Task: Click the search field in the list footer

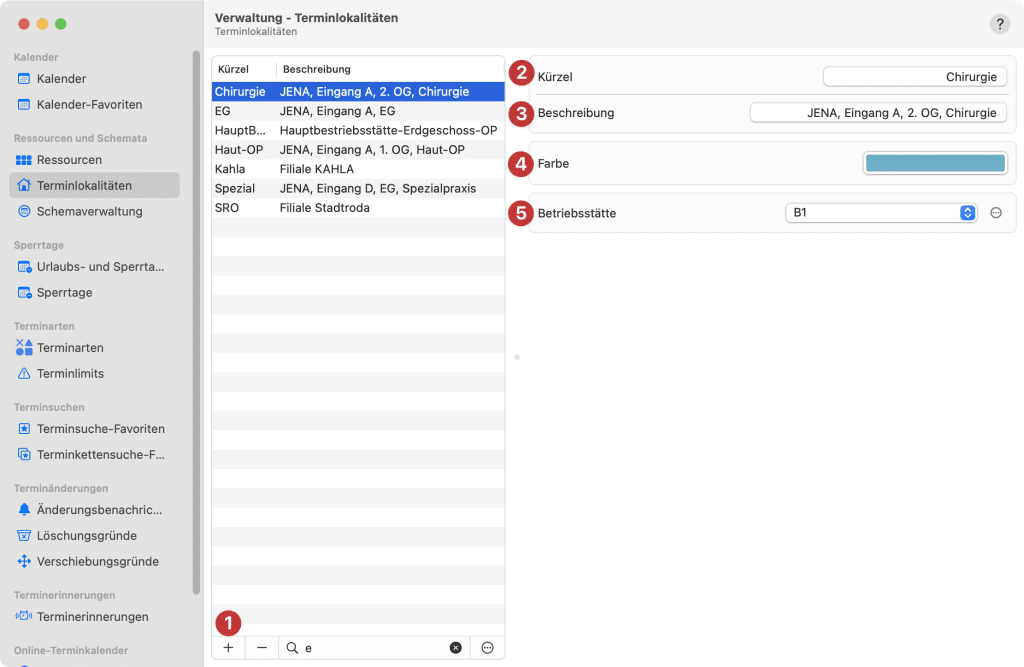Action: pos(370,648)
